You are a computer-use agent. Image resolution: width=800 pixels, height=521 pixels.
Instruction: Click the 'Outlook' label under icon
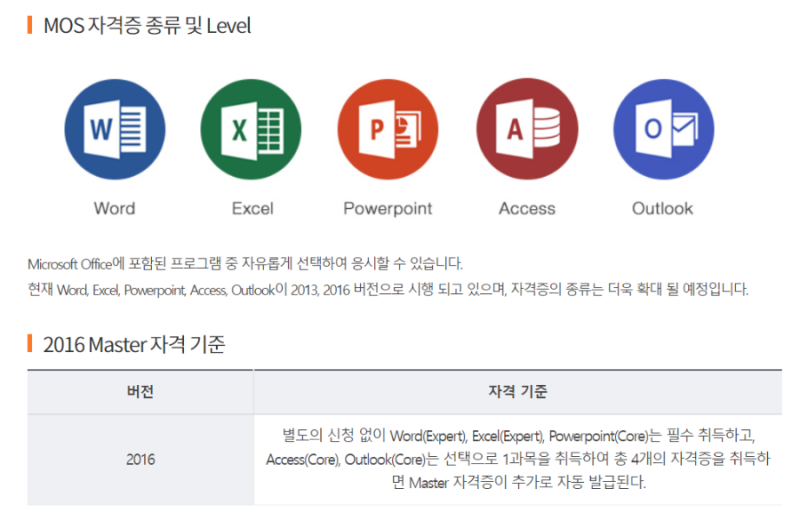(662, 208)
